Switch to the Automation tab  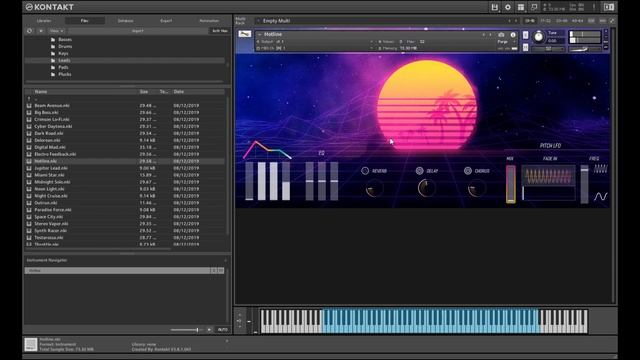[209, 21]
